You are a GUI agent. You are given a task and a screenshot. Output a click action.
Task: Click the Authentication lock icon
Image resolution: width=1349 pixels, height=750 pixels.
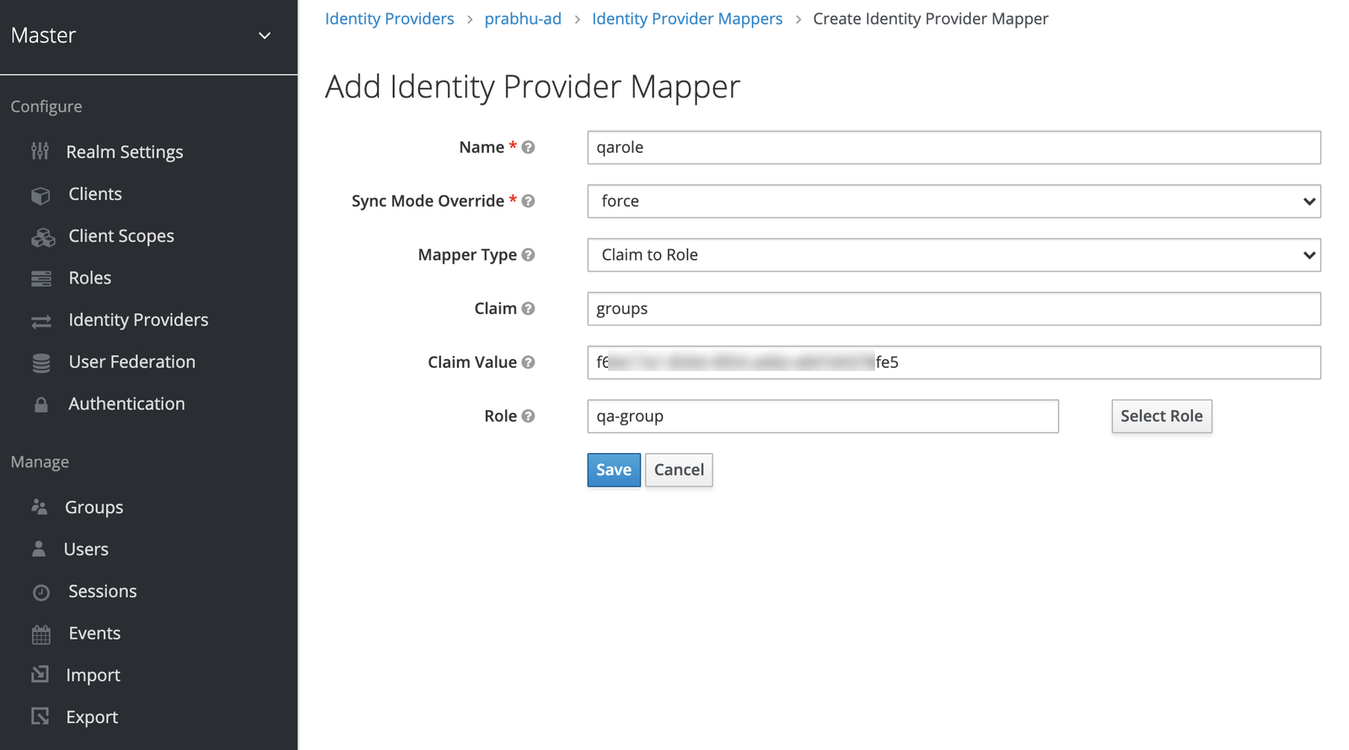pos(41,405)
